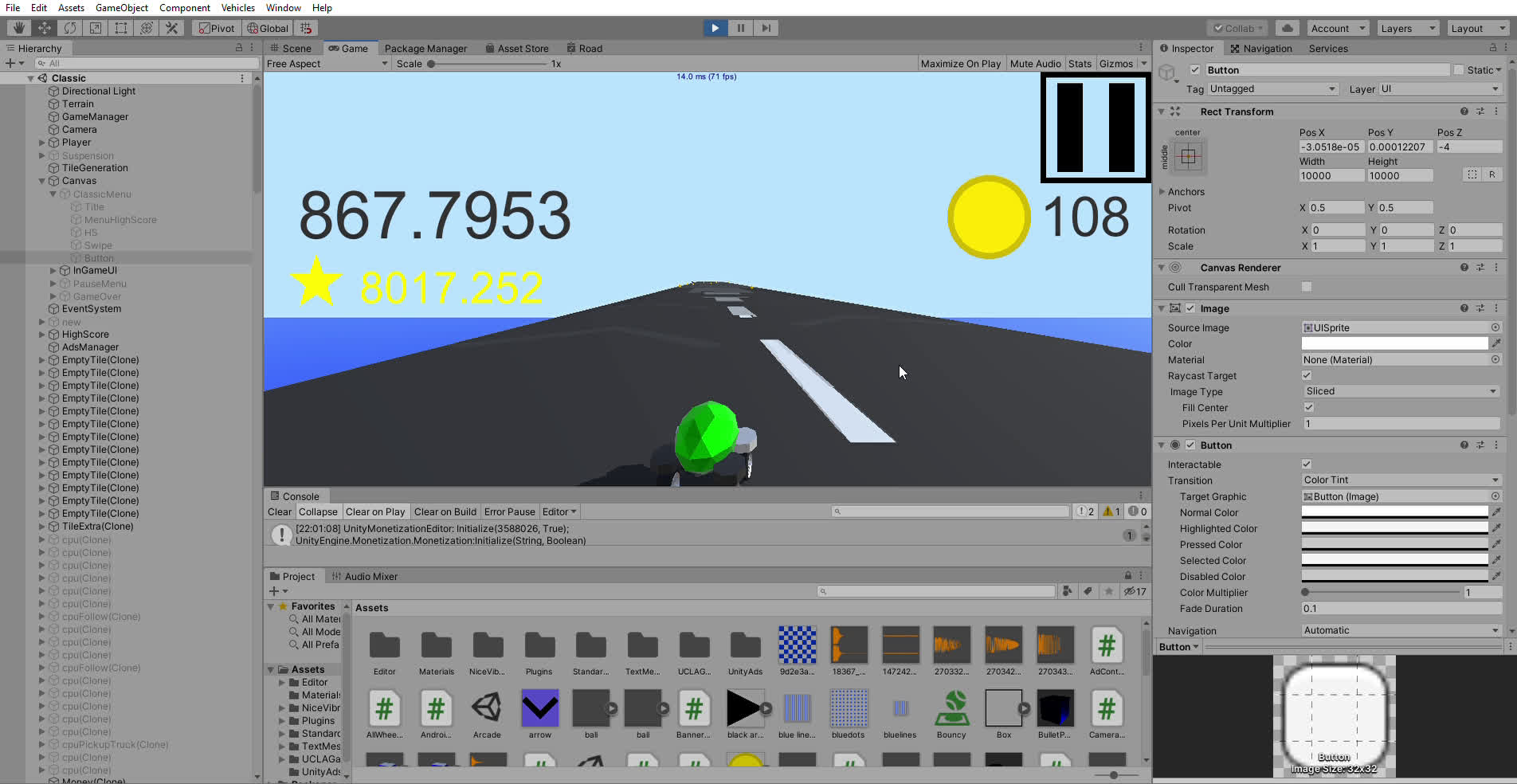
Task: Open the Transition Color Tint dropdown
Action: [1400, 480]
